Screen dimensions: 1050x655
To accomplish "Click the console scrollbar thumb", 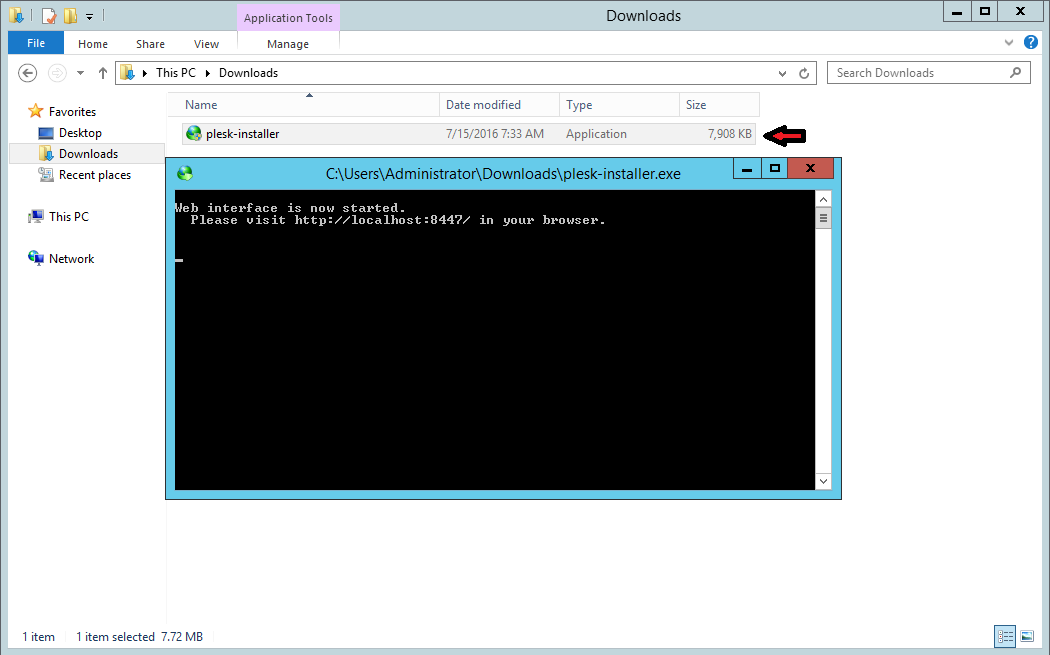I will pyautogui.click(x=824, y=218).
